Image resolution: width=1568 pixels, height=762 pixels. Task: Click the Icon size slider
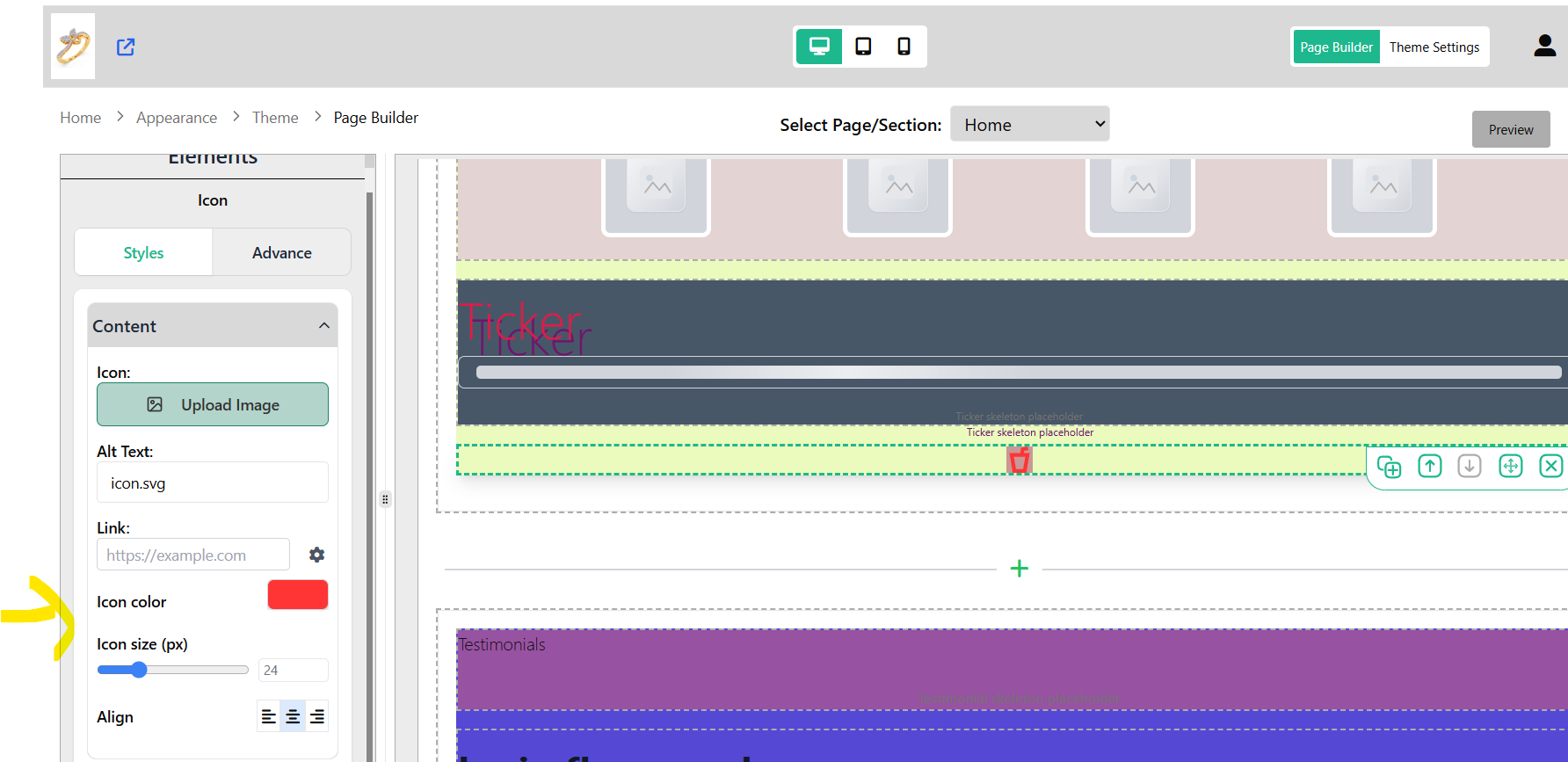pyautogui.click(x=173, y=670)
